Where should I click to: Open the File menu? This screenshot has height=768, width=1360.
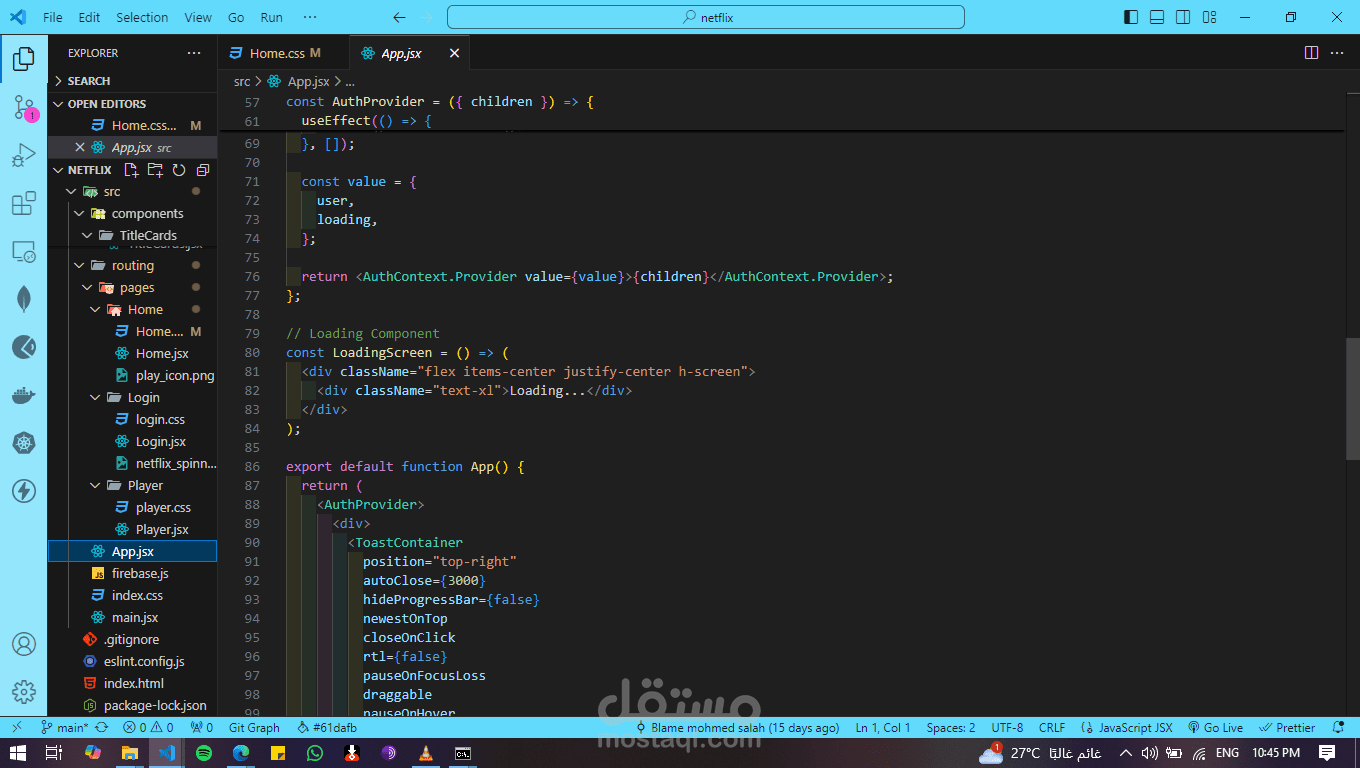point(53,17)
